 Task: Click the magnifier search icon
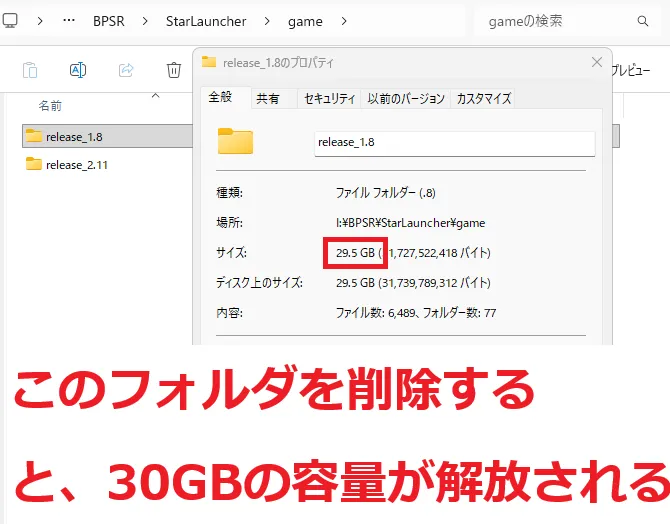coord(643,21)
